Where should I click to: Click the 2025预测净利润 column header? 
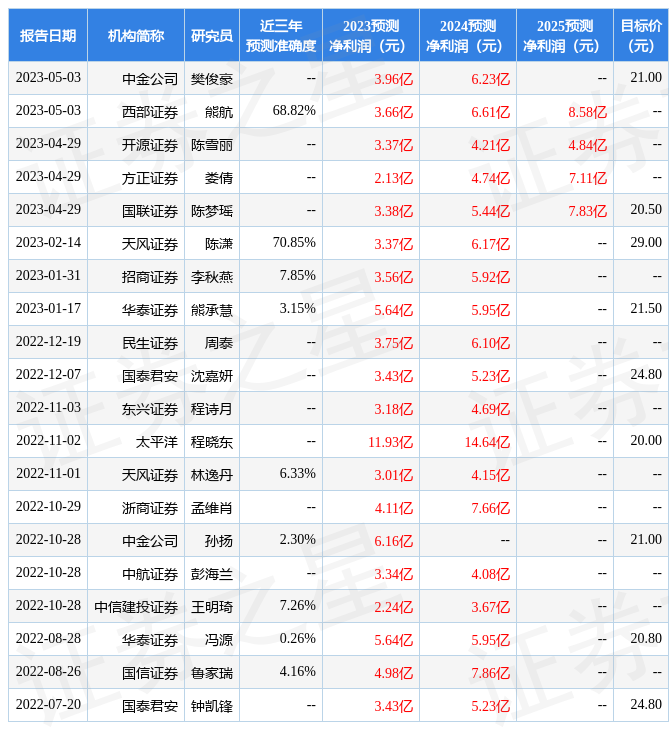pyautogui.click(x=565, y=35)
